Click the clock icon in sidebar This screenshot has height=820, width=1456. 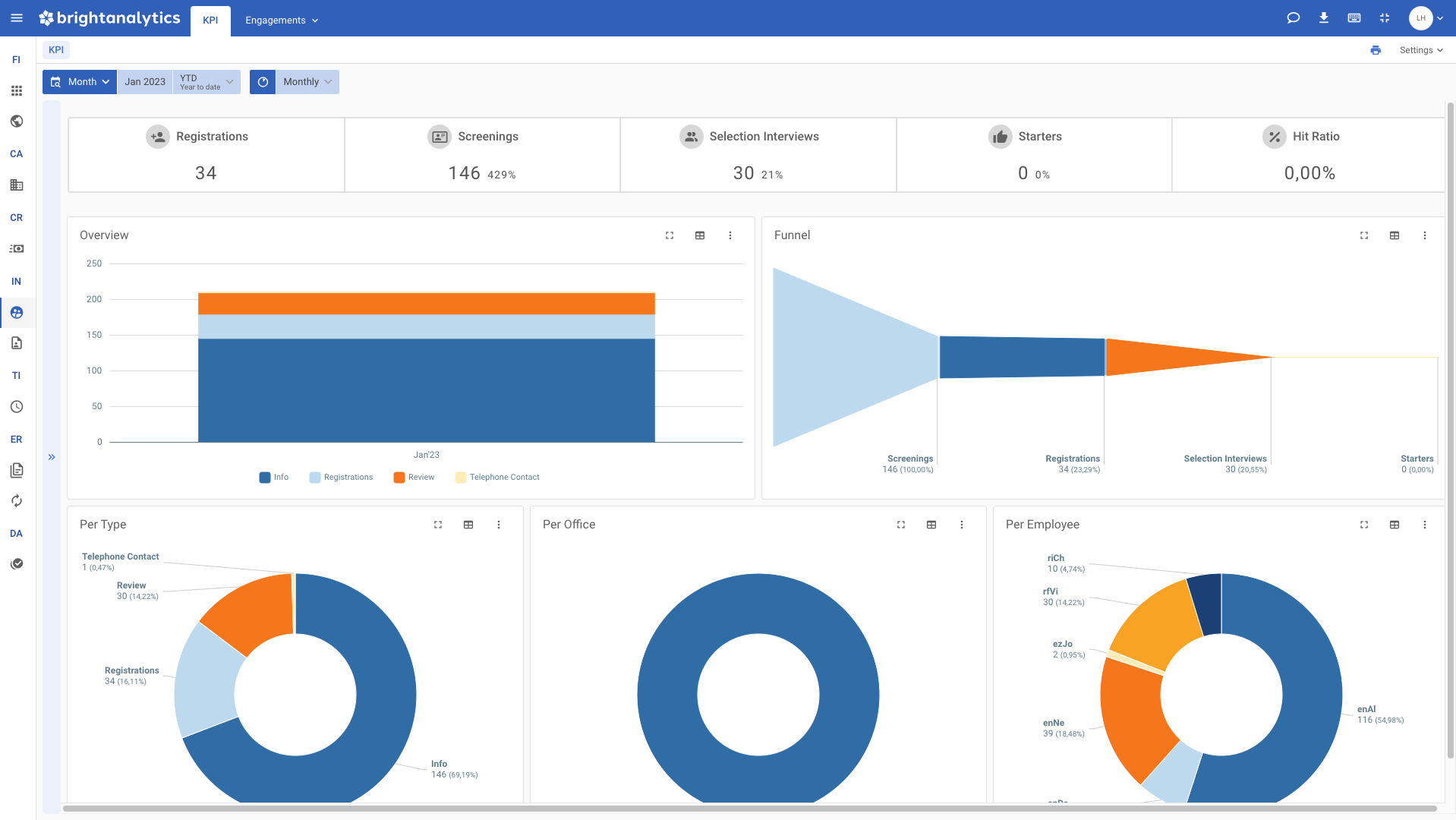coord(17,407)
